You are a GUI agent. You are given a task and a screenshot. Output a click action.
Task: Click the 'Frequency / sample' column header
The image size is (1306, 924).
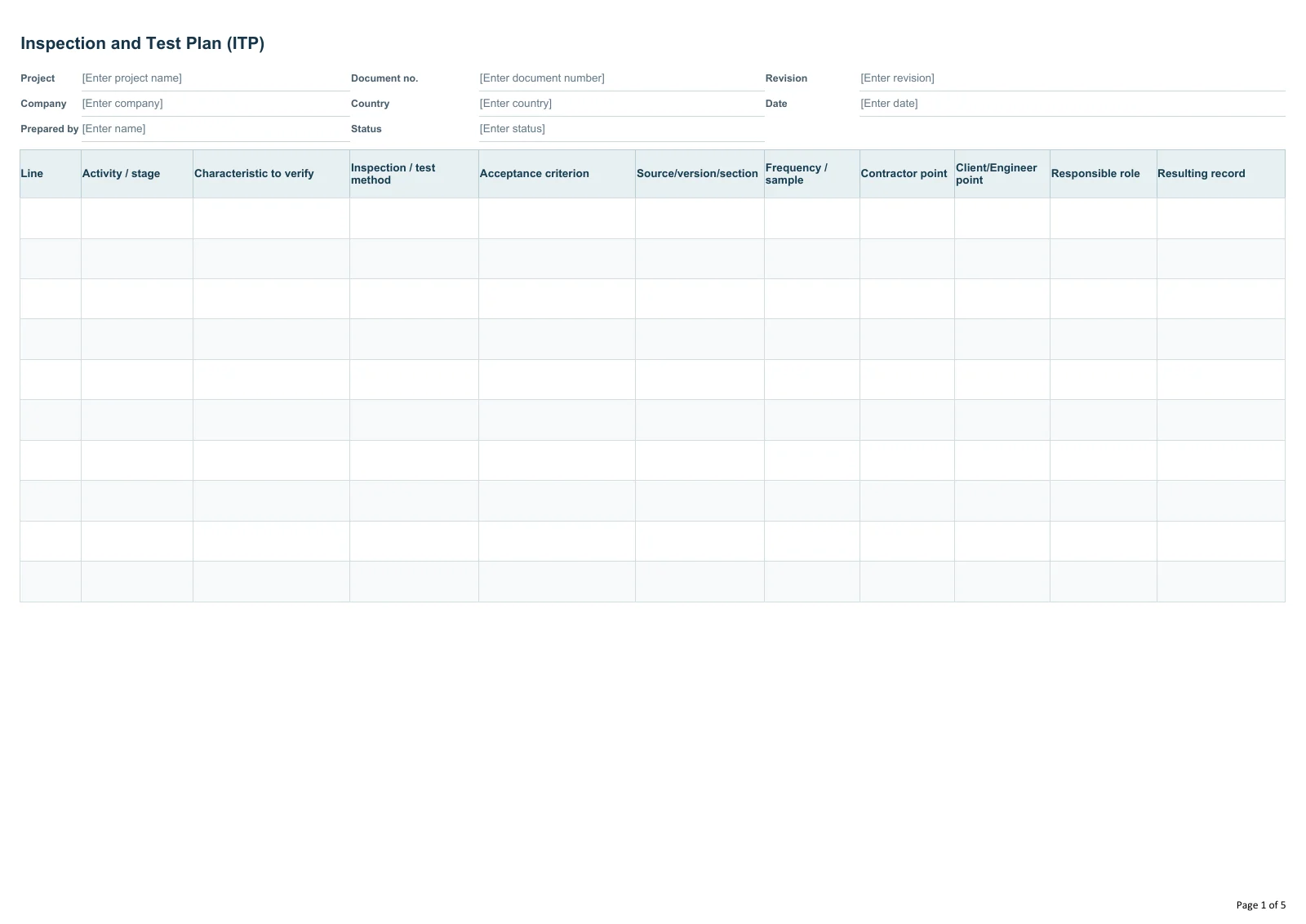pyautogui.click(x=811, y=174)
